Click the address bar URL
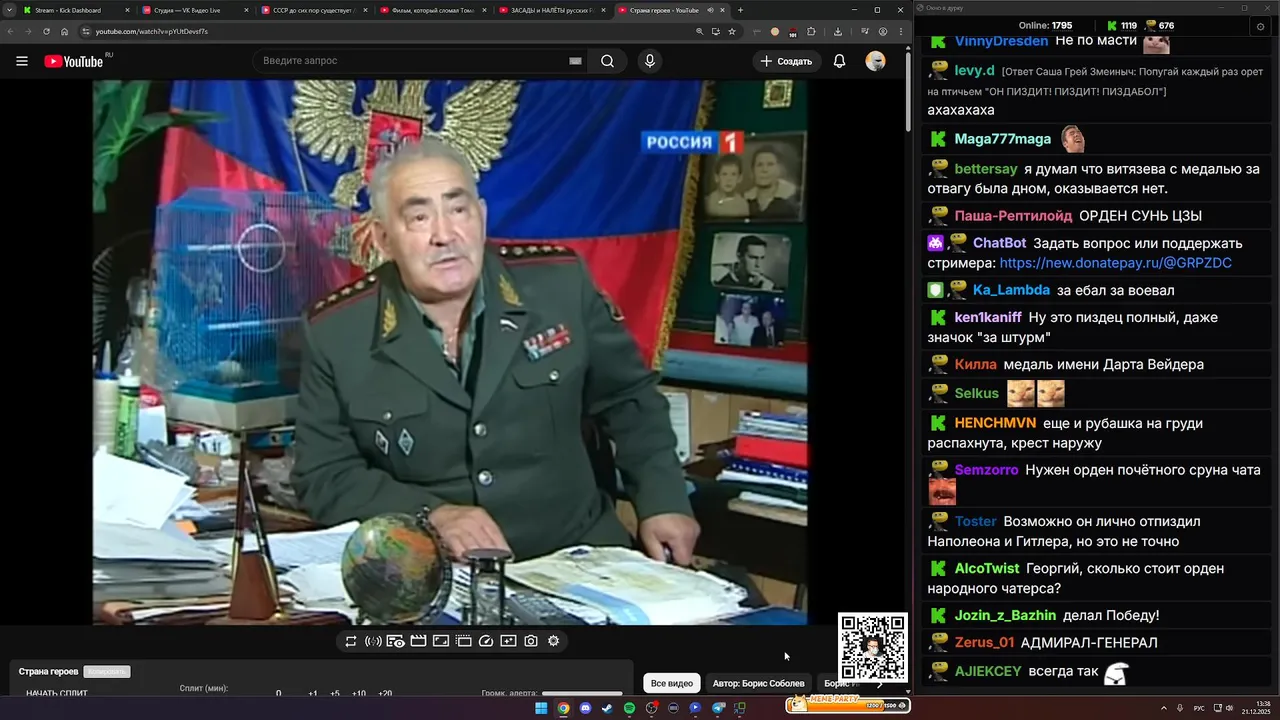The image size is (1280, 720). click(152, 31)
